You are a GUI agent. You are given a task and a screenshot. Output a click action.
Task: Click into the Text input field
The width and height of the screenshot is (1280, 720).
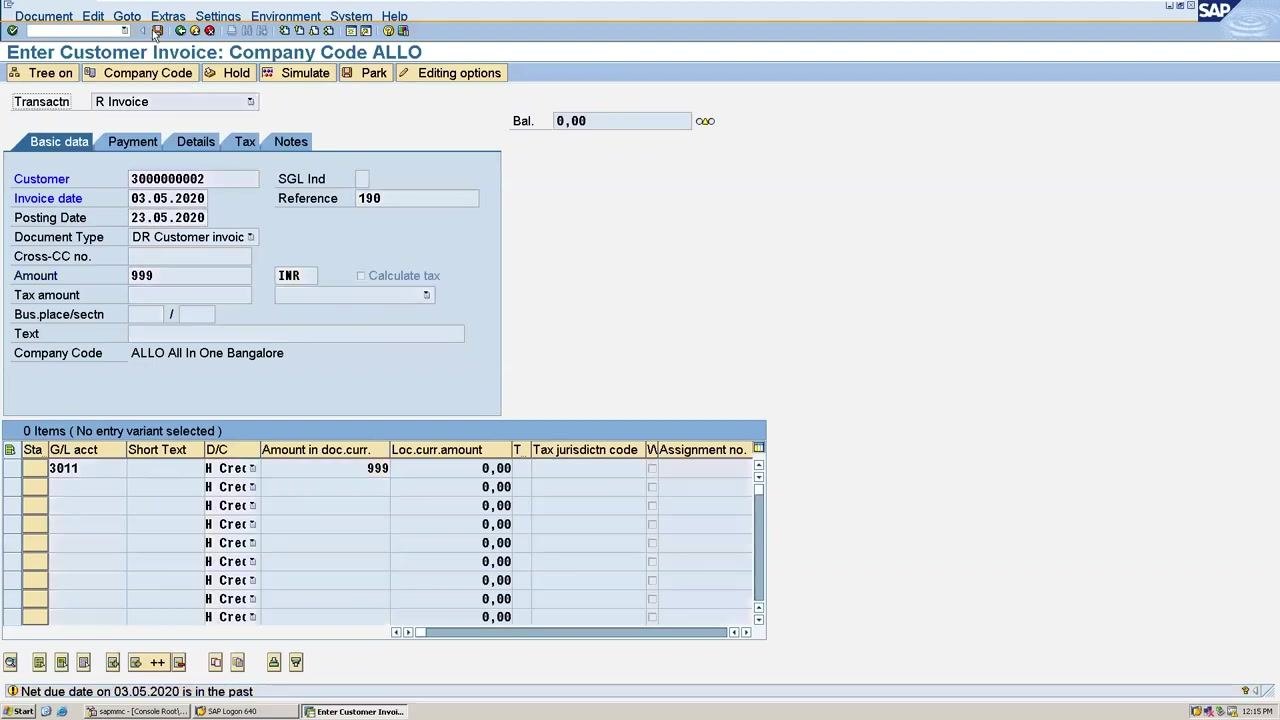[x=296, y=334]
